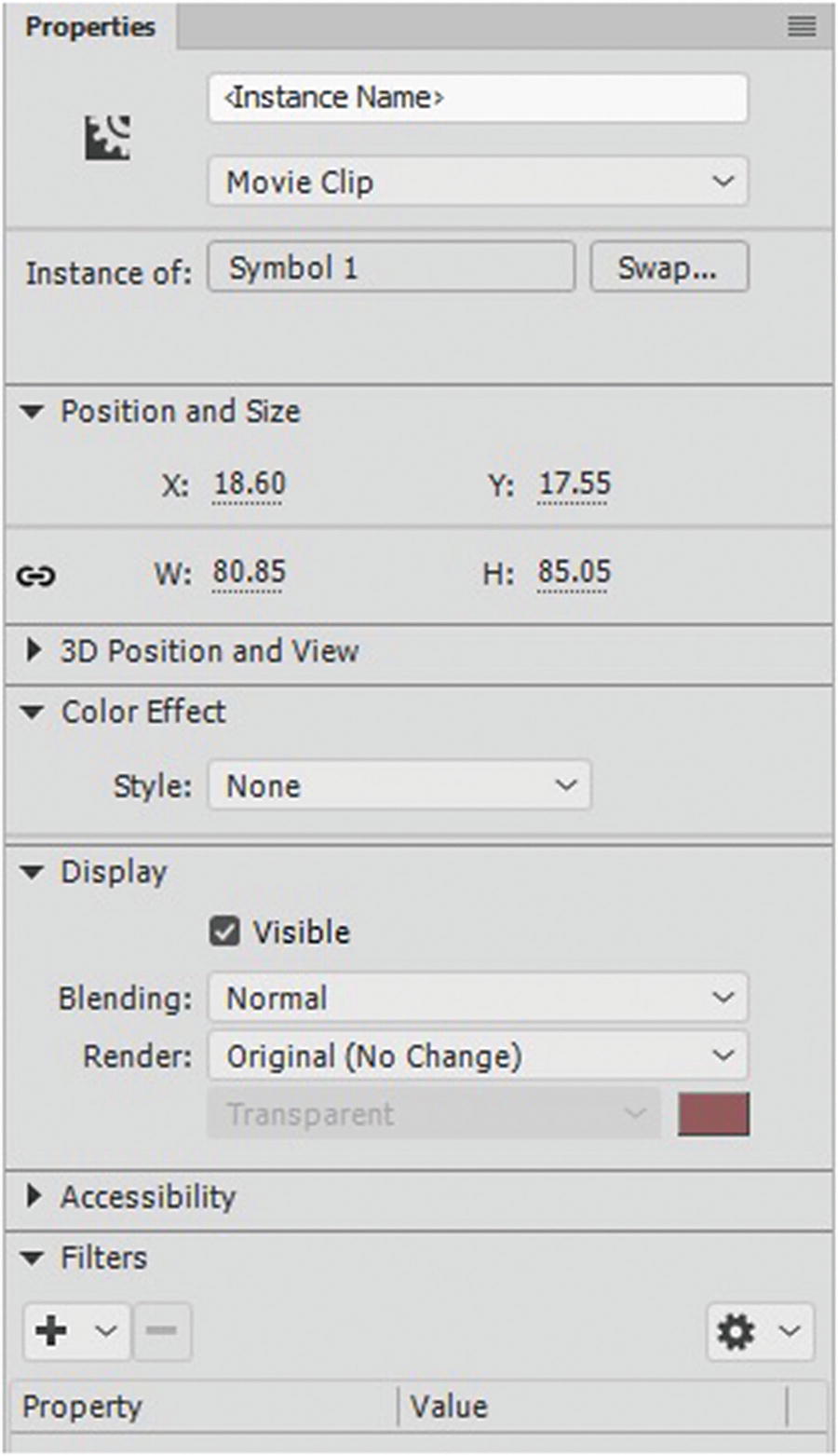Open the Blending mode dropdown

477,997
